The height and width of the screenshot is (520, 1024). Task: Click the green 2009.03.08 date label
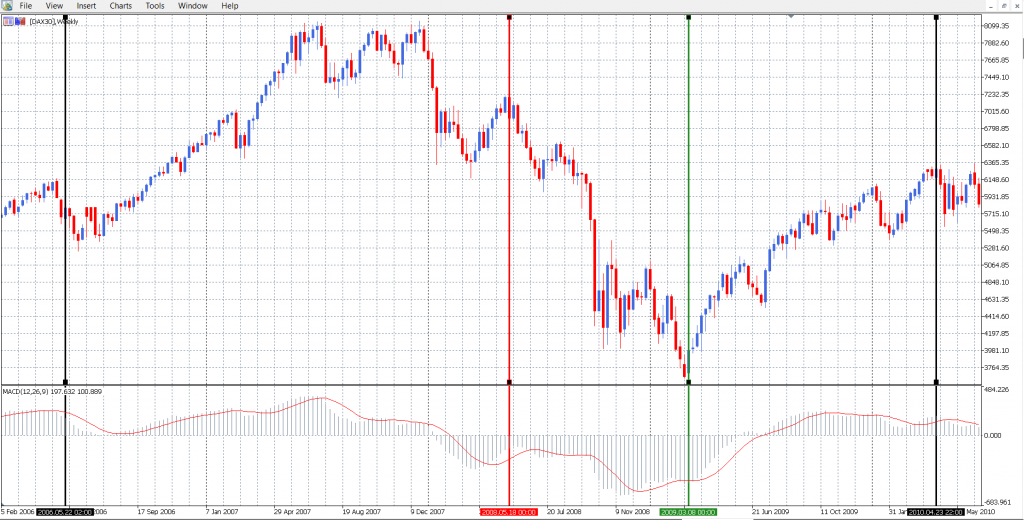point(688,512)
